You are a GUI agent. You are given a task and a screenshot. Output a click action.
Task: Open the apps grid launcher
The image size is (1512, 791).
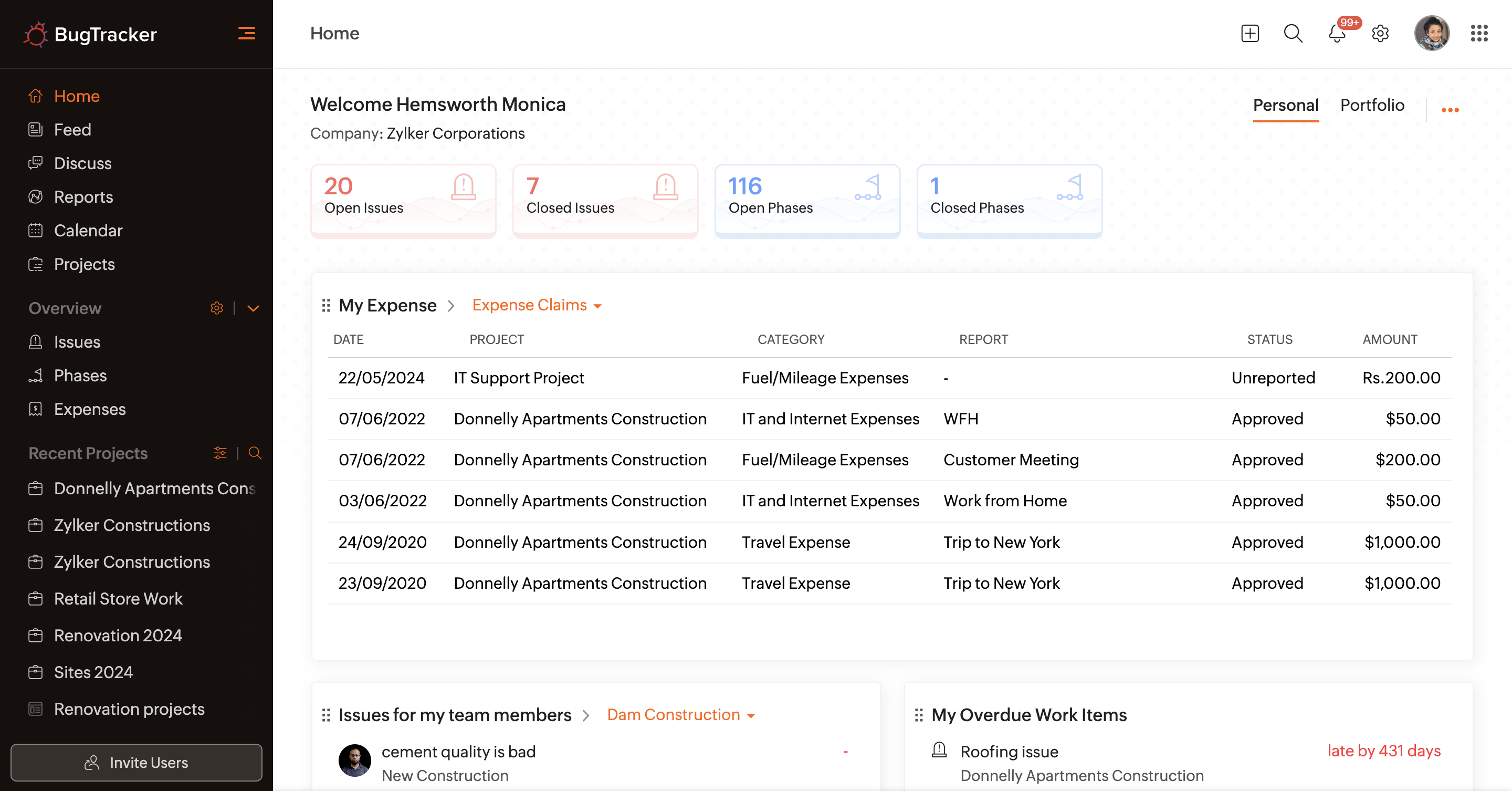click(1479, 34)
